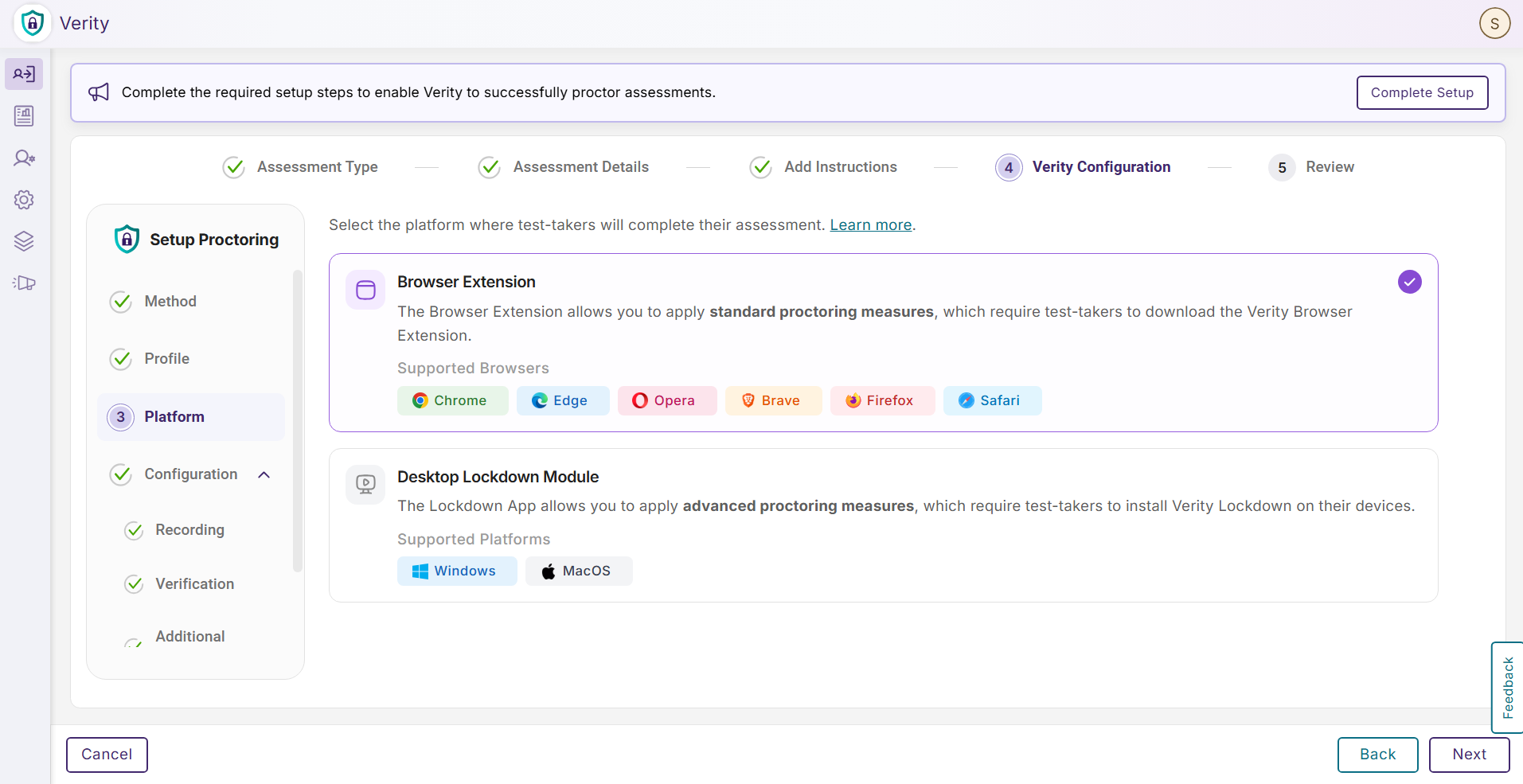
Task: Select the Desktop Lockdown Module option
Action: click(883, 525)
